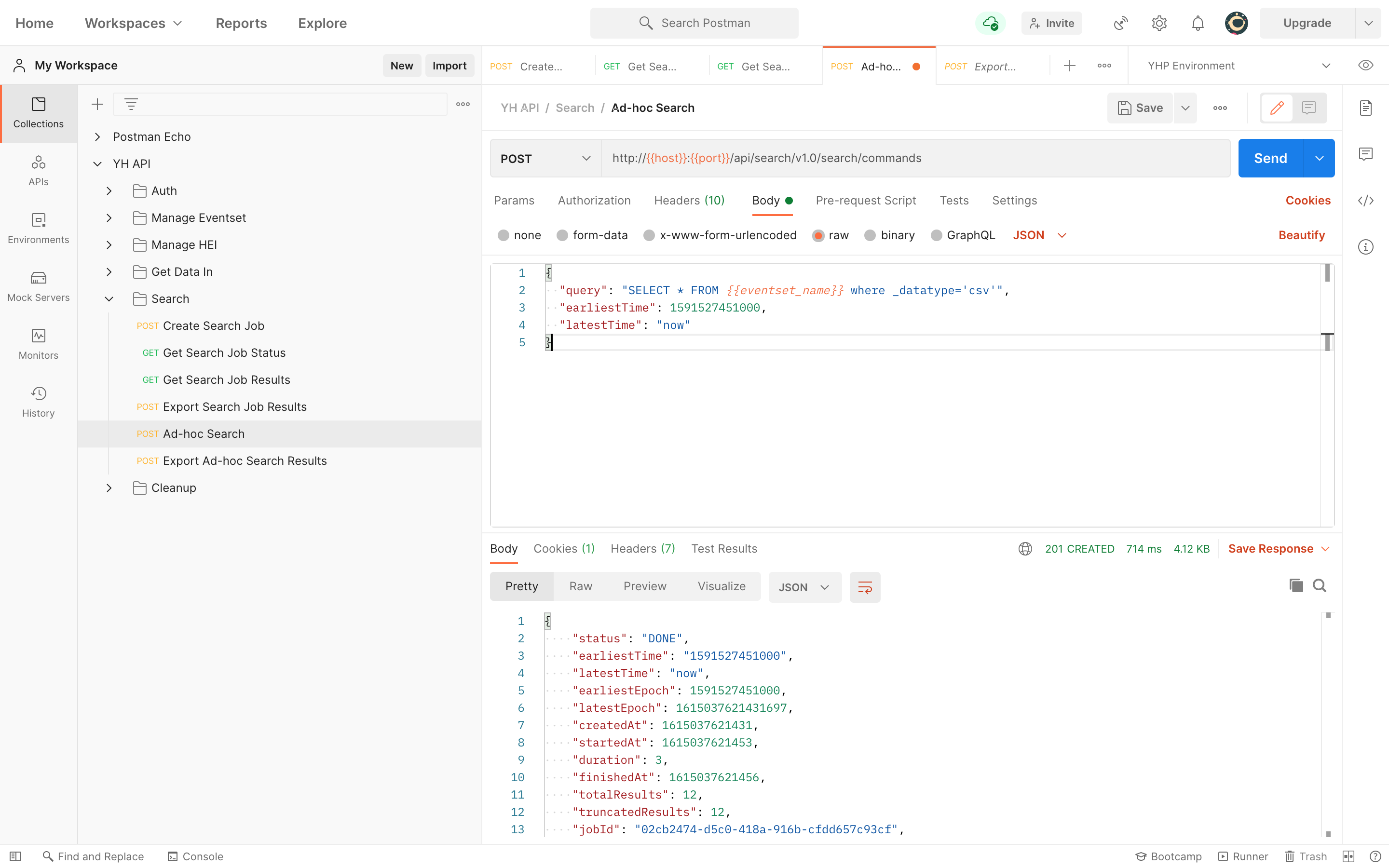Click the user avatar icon

click(1236, 23)
